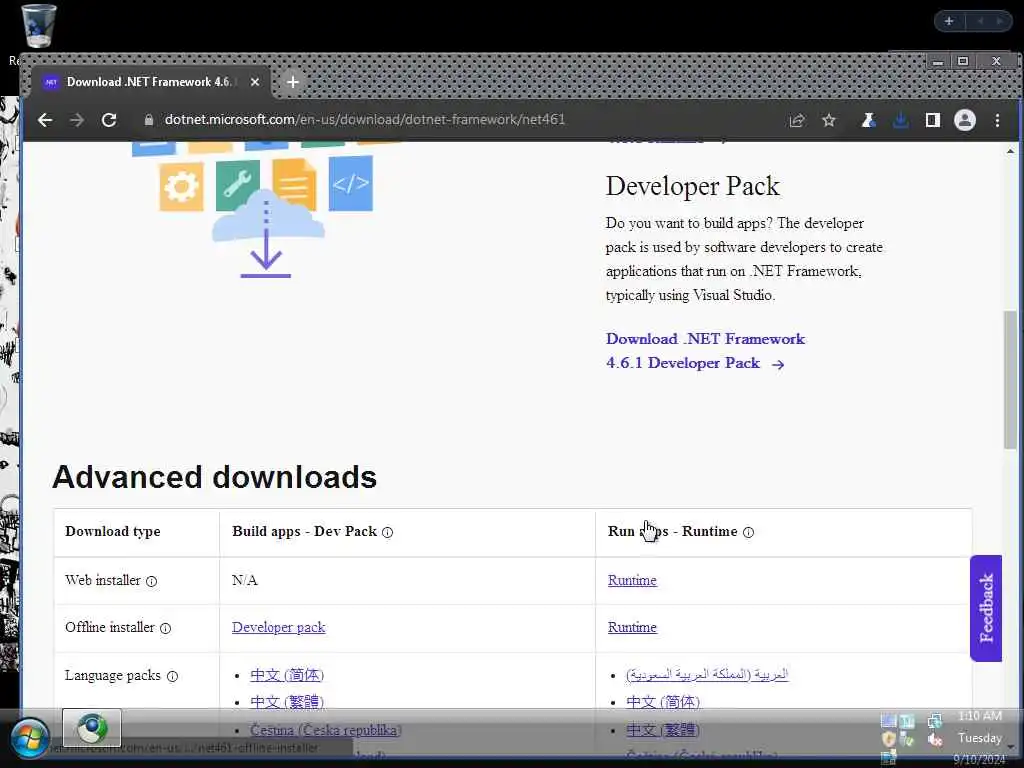Image resolution: width=1024 pixels, height=768 pixels.
Task: Click the 中文 (简体) Runtime language link
Action: 663,702
